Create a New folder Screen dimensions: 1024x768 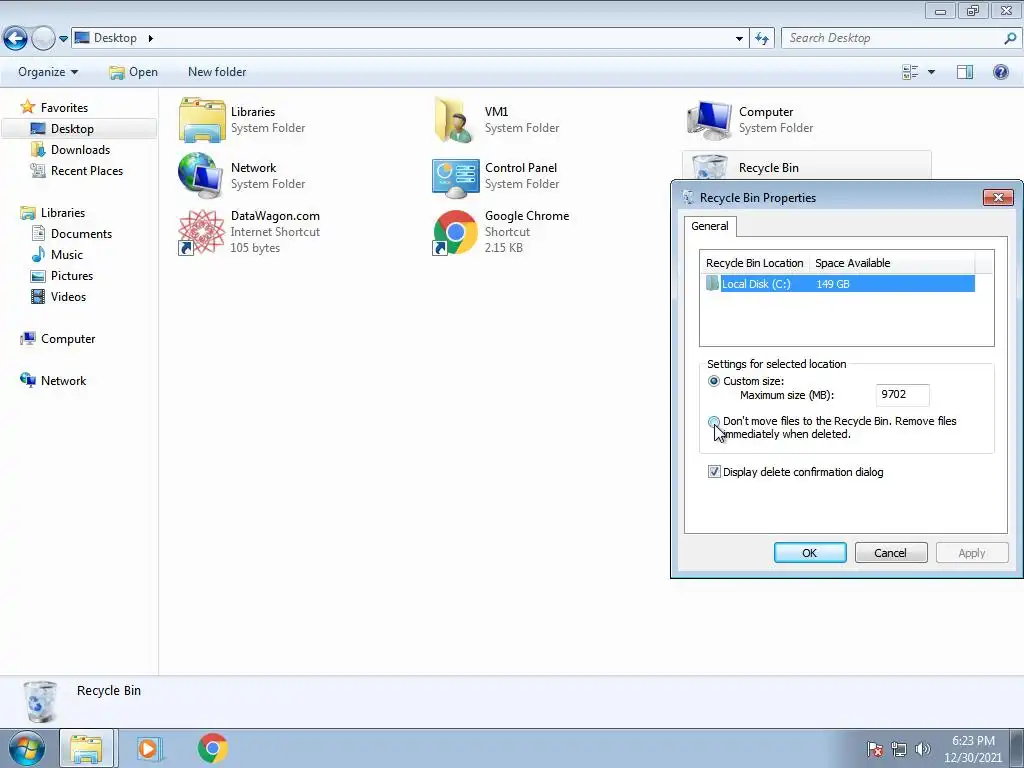coord(217,72)
